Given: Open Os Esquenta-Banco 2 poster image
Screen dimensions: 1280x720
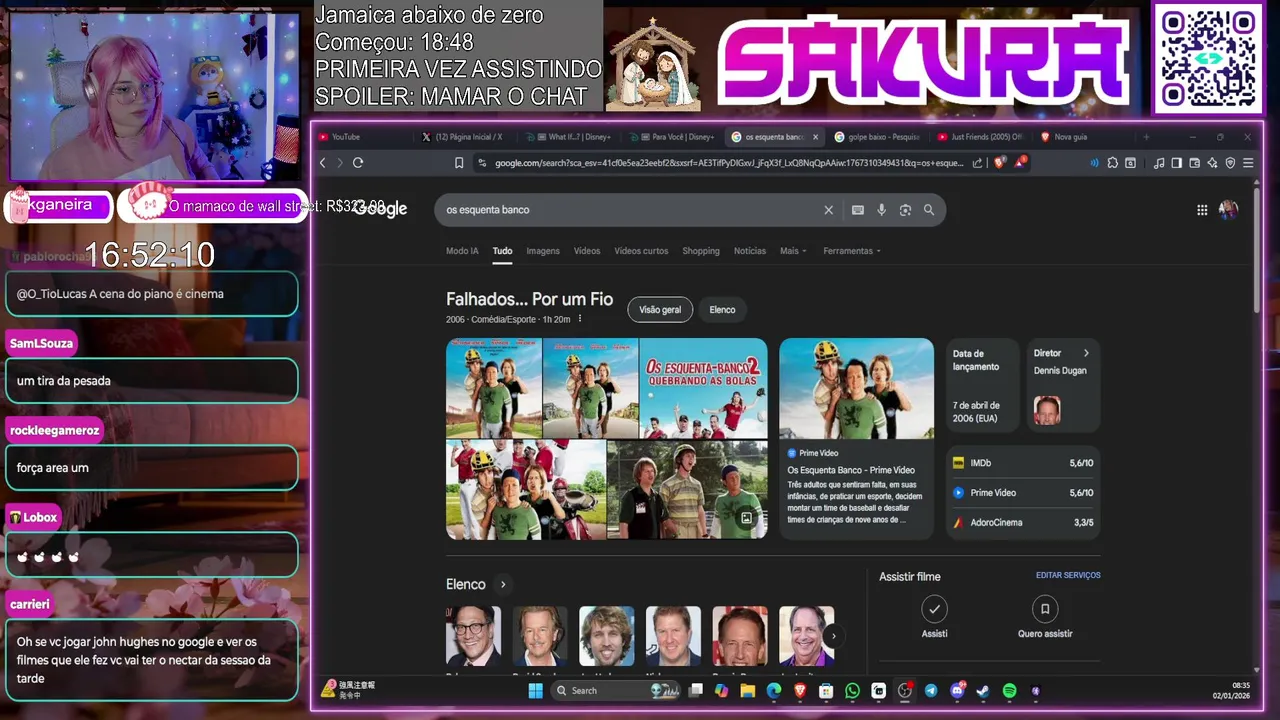Looking at the screenshot, I should point(703,388).
